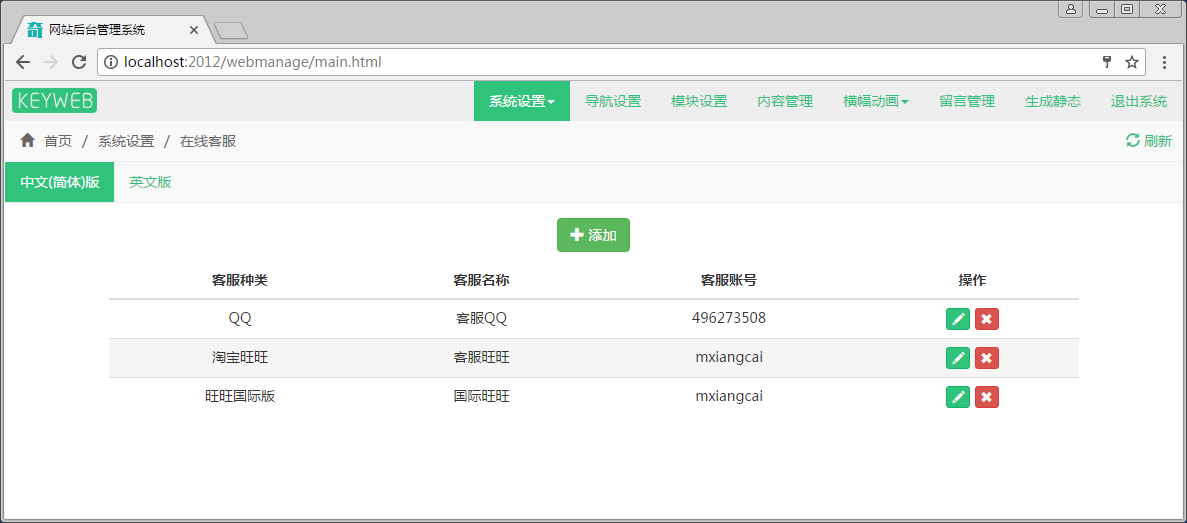Click mxiangcai in the 国际旺旺 row
The height and width of the screenshot is (523, 1187).
point(729,396)
